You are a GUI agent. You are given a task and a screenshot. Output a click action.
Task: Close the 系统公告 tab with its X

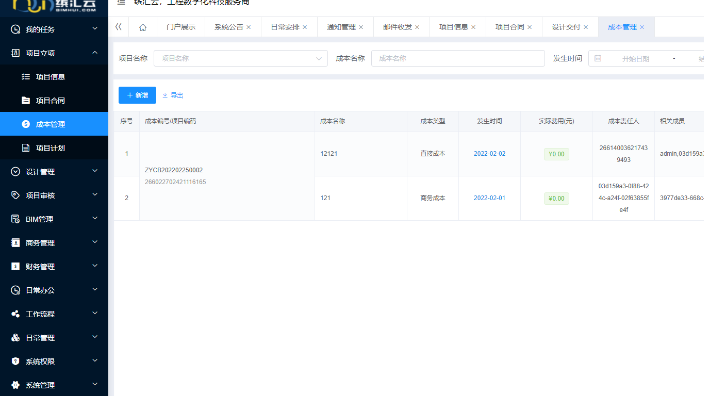click(249, 27)
